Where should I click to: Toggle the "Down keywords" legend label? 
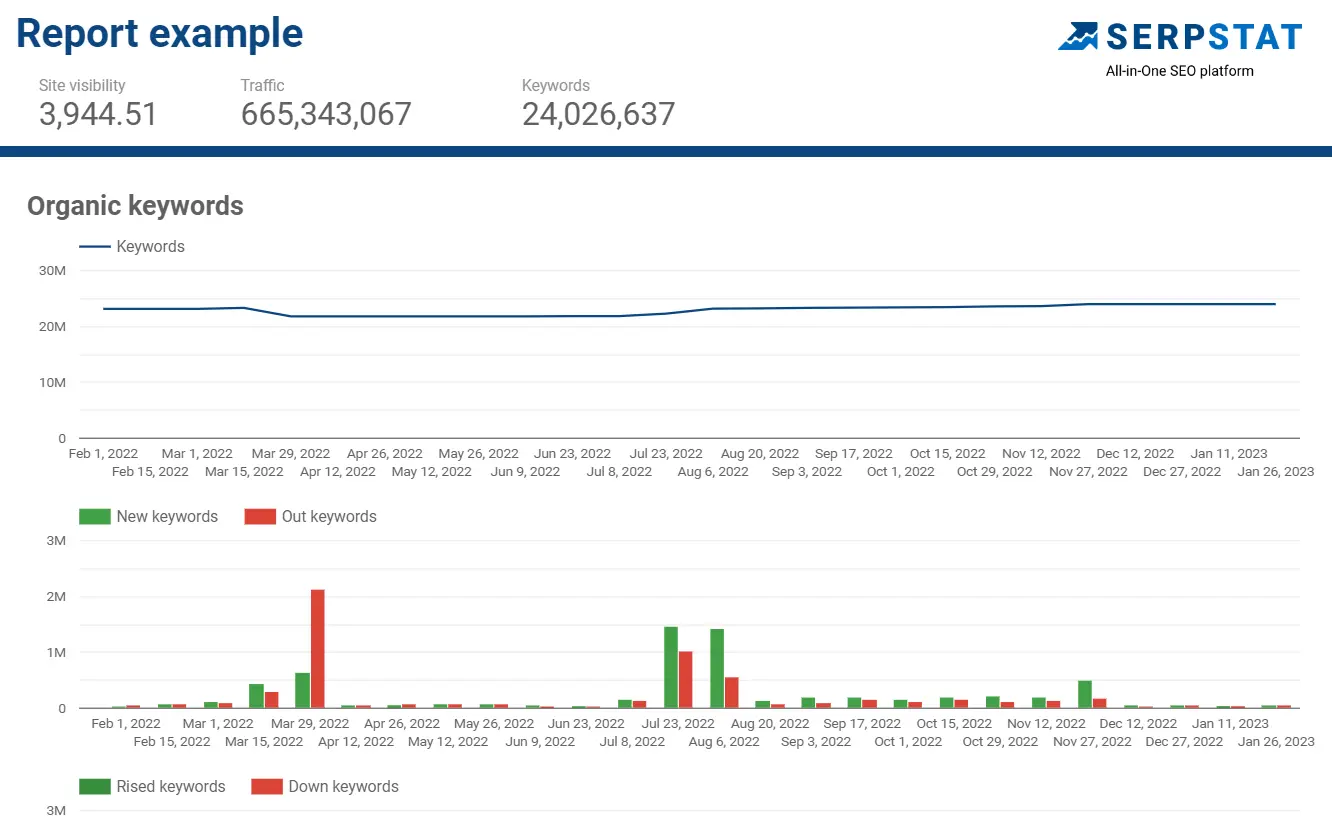click(x=343, y=787)
